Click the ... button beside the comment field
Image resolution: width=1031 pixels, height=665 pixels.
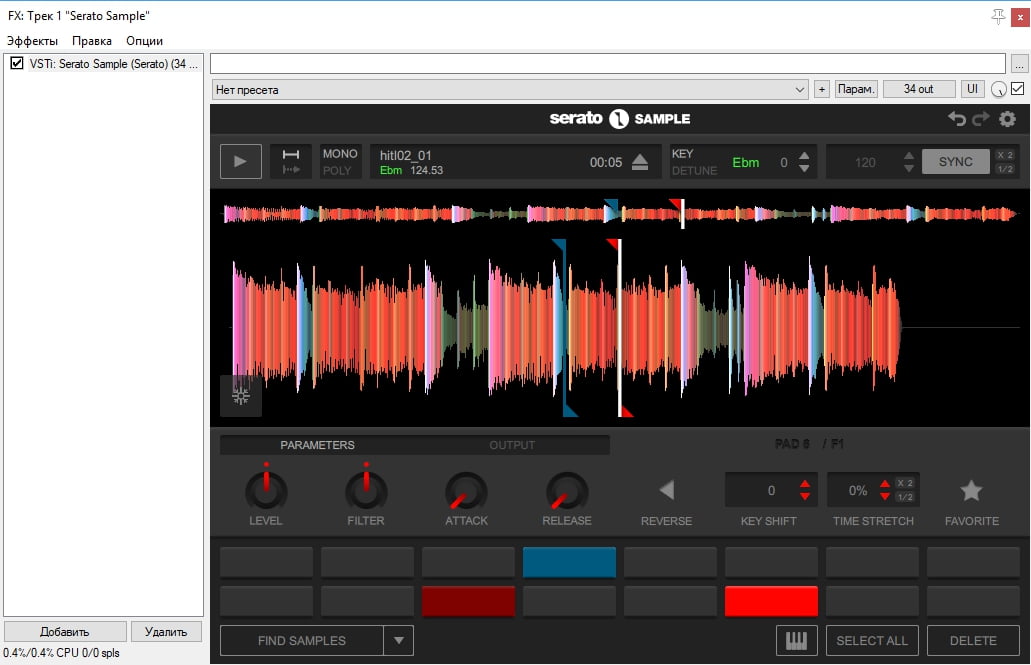(1019, 64)
